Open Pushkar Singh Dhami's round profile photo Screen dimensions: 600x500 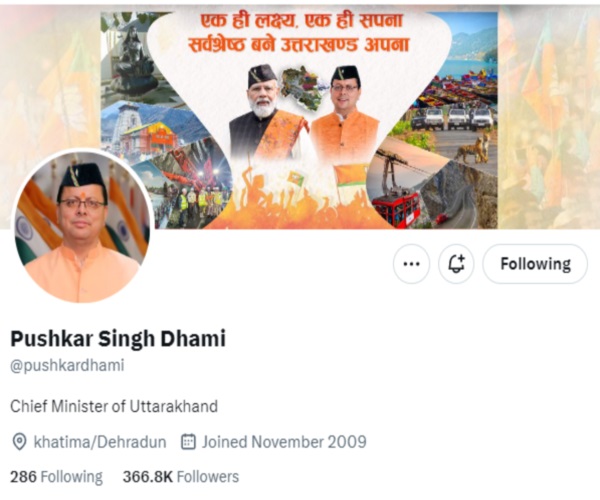[x=83, y=226]
